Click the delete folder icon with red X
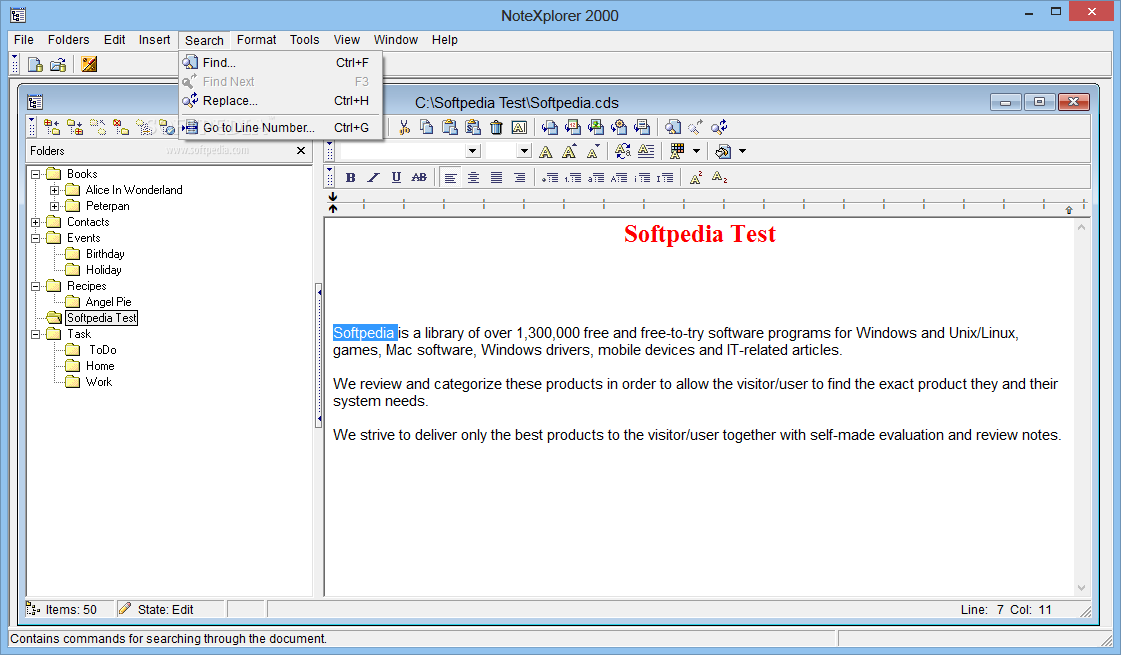 pos(121,127)
